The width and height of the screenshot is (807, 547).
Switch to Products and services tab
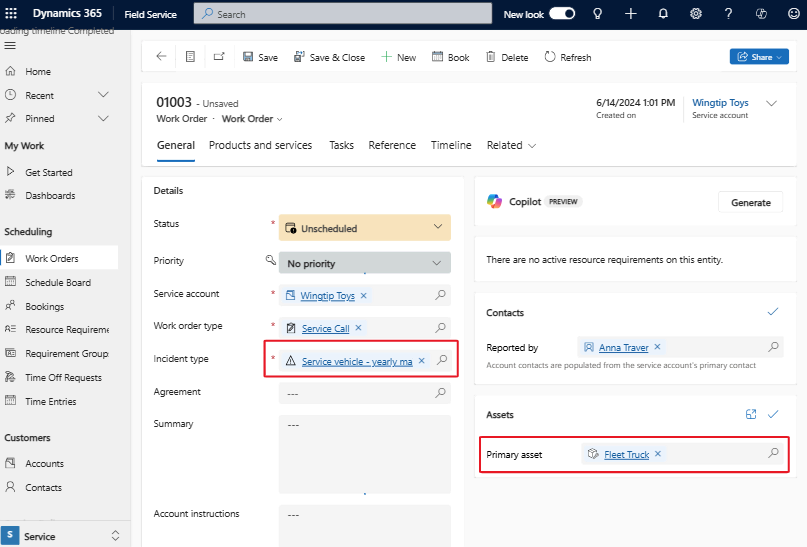tap(260, 146)
